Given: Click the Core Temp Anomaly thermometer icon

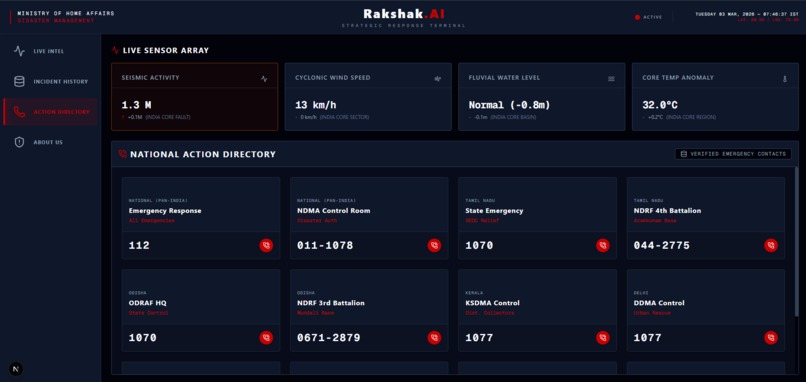Looking at the screenshot, I should point(785,79).
